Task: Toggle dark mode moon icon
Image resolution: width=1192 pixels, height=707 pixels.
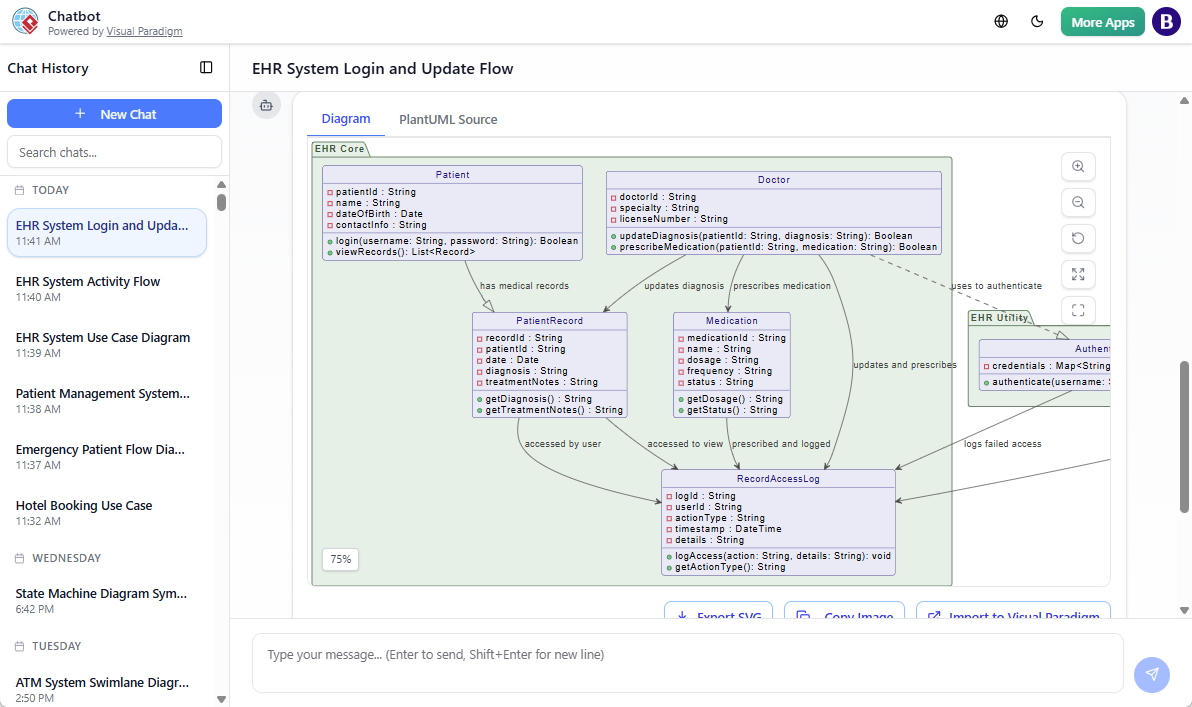Action: (1037, 22)
